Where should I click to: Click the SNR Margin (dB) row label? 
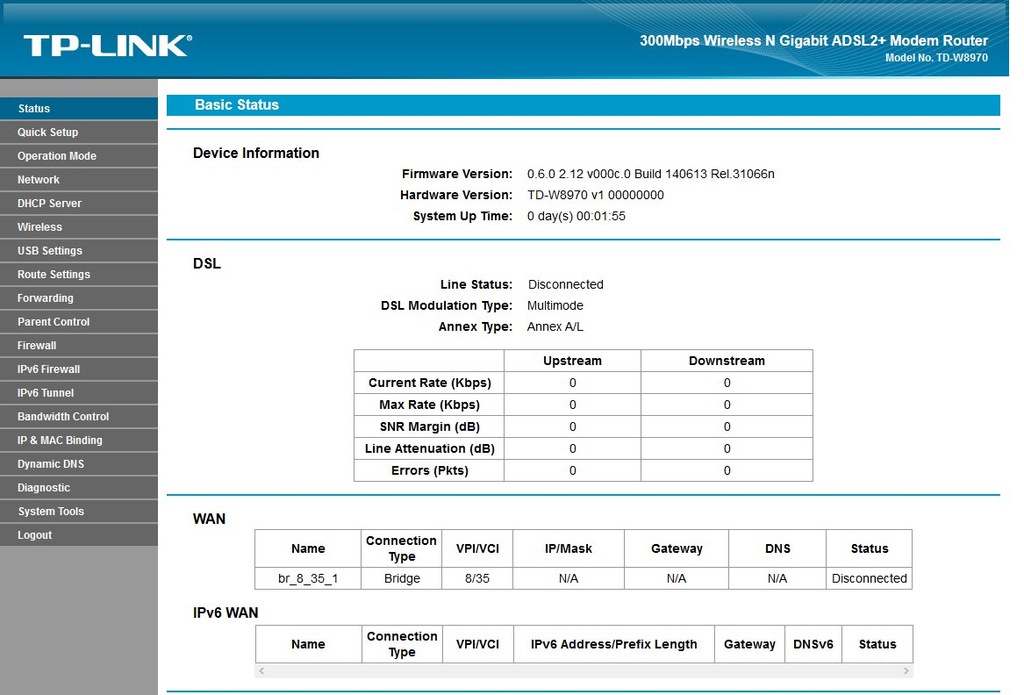(429, 427)
